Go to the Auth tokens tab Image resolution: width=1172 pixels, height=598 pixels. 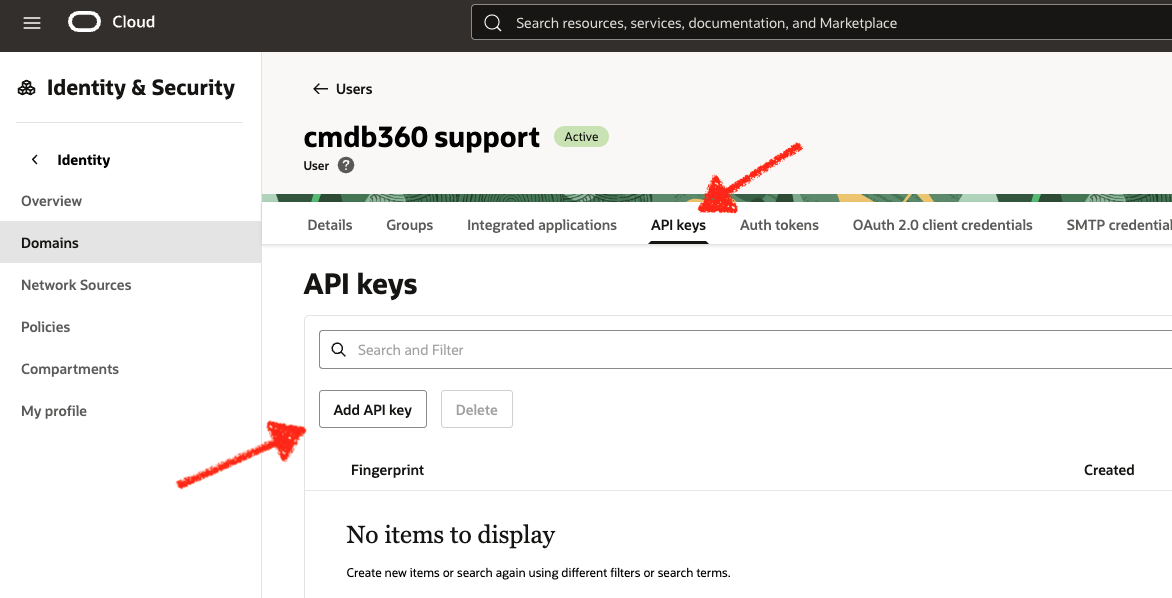click(779, 225)
